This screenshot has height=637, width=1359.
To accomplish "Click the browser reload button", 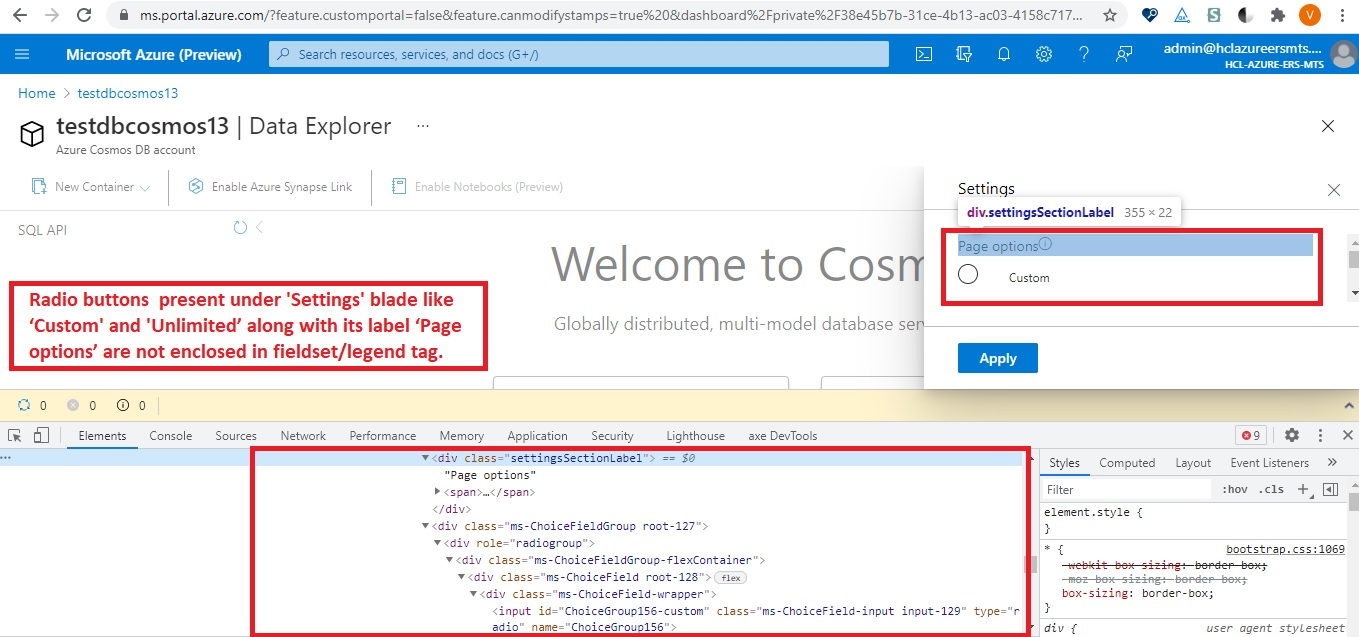I will pos(85,16).
